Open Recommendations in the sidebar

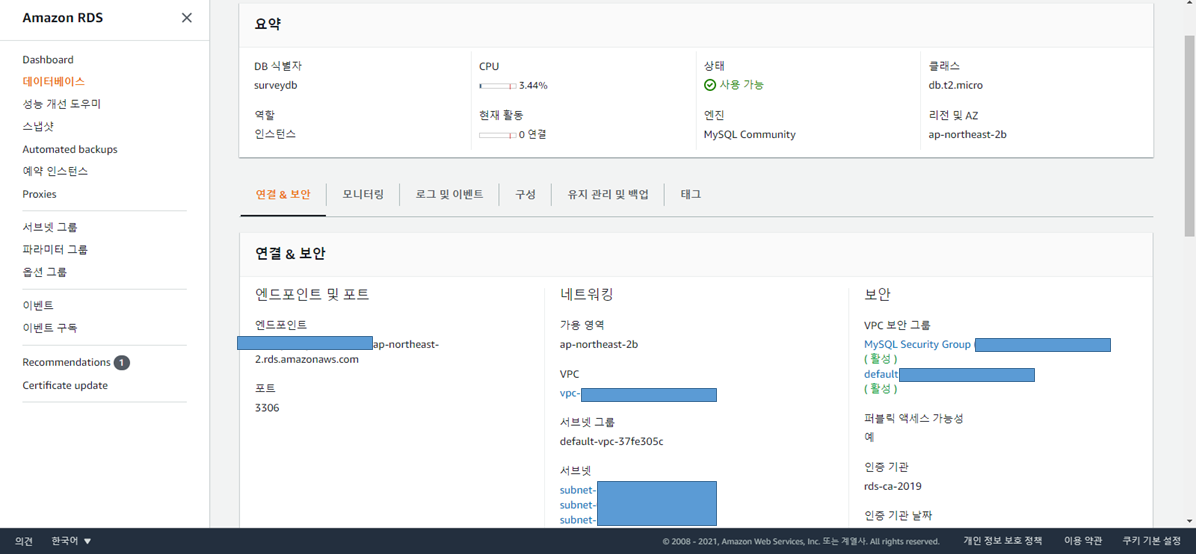coord(66,362)
